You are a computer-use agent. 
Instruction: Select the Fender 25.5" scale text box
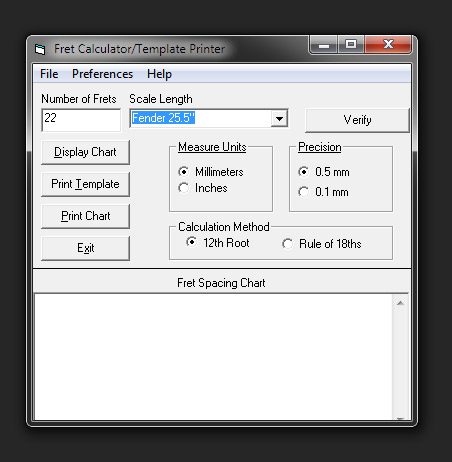201,118
